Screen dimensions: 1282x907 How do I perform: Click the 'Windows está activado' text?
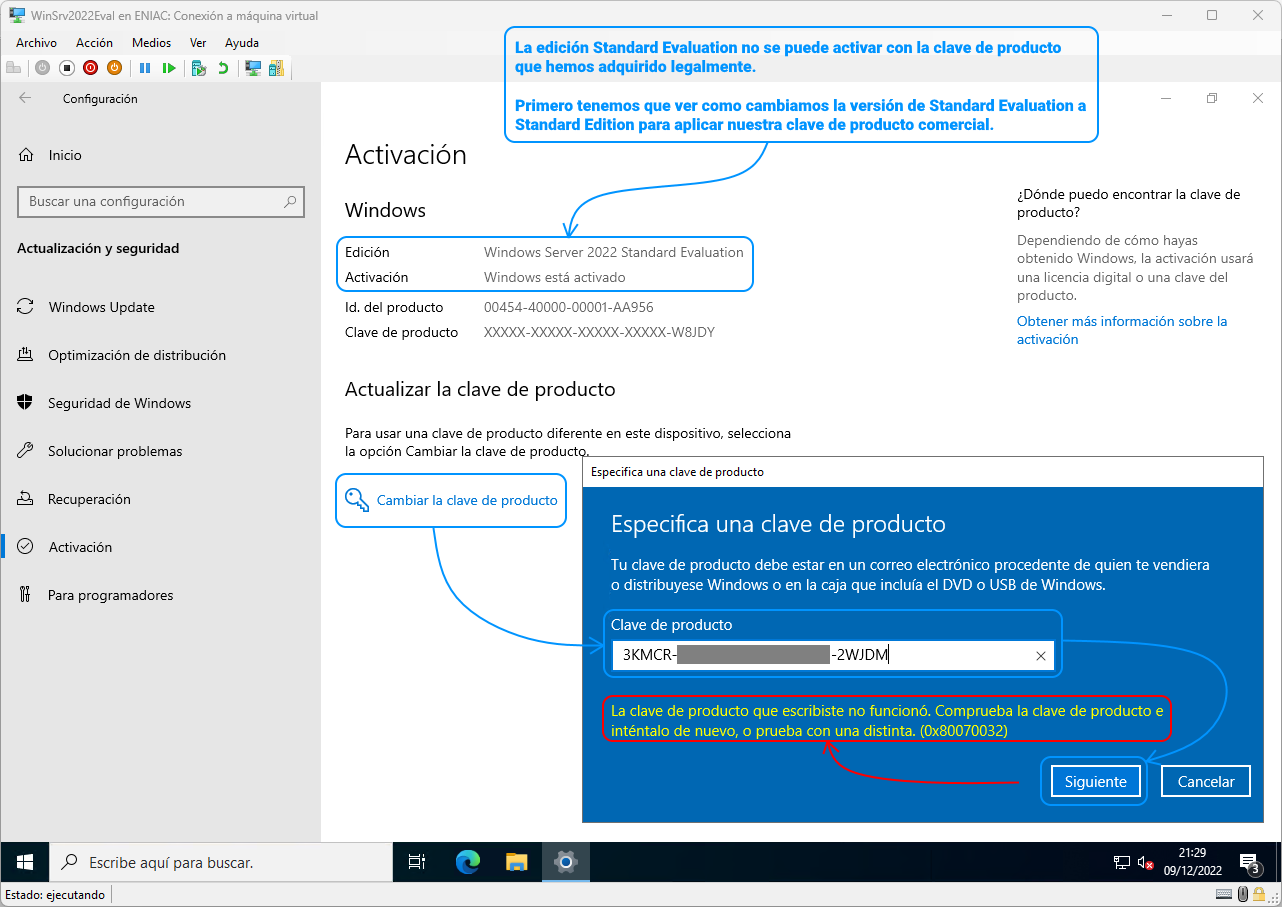tap(555, 277)
